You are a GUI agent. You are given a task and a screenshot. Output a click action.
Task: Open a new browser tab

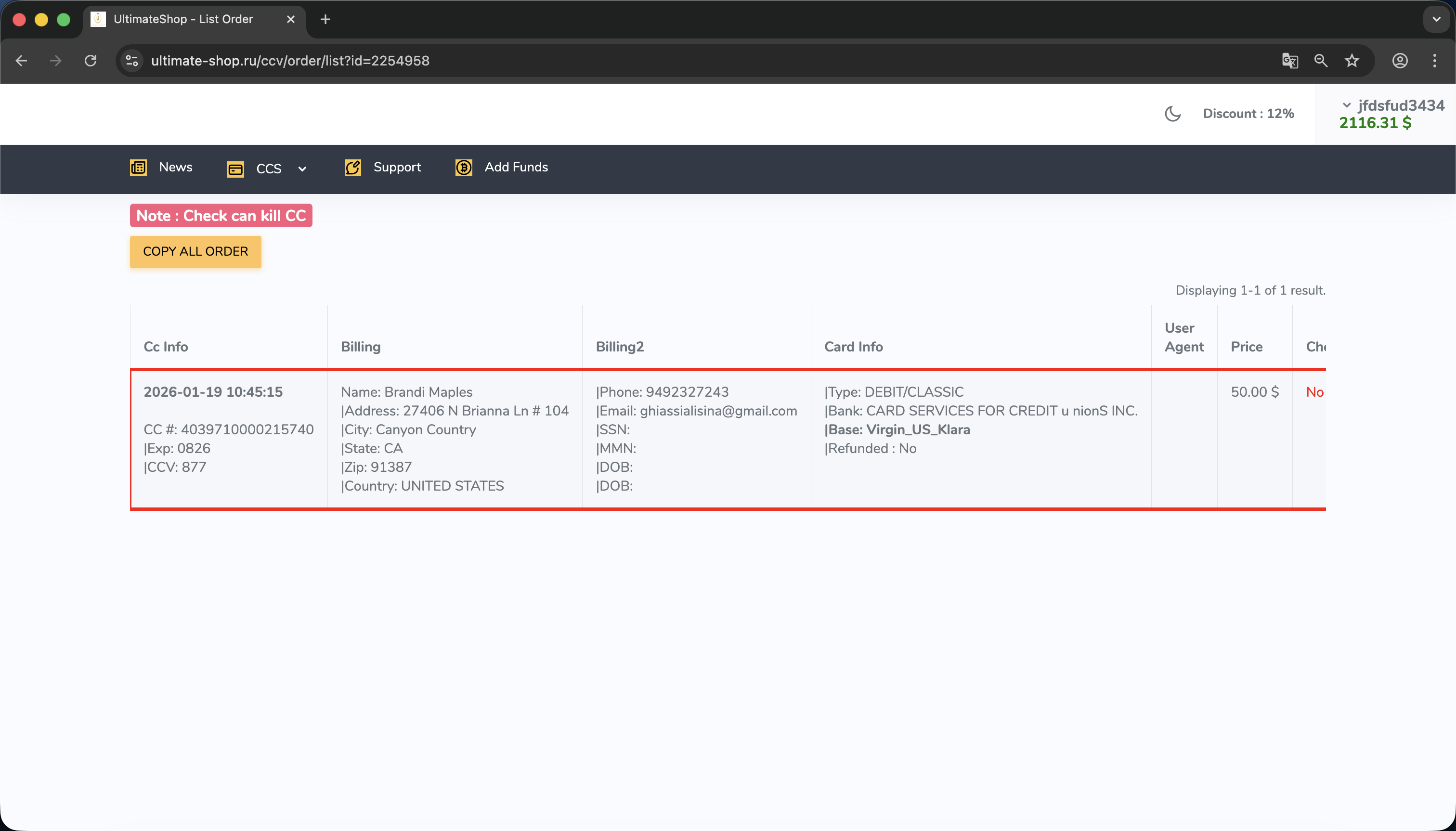pos(325,19)
